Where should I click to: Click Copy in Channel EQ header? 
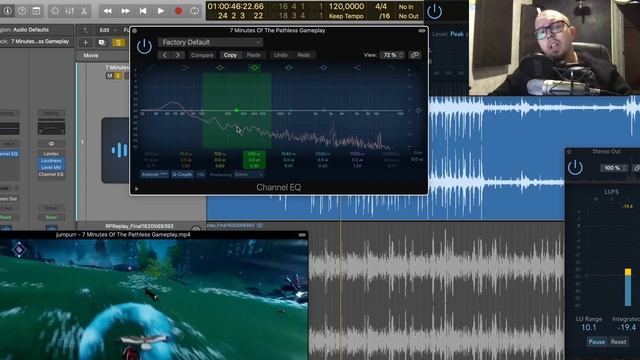pos(230,55)
